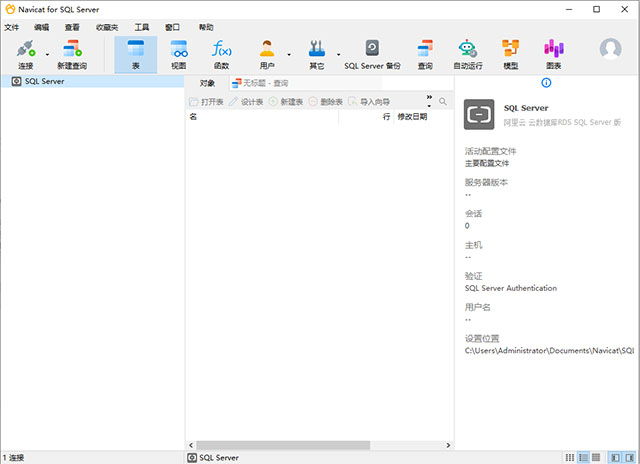This screenshot has width=640, height=464.
Task: Click the user avatar profile icon
Action: pyautogui.click(x=610, y=49)
